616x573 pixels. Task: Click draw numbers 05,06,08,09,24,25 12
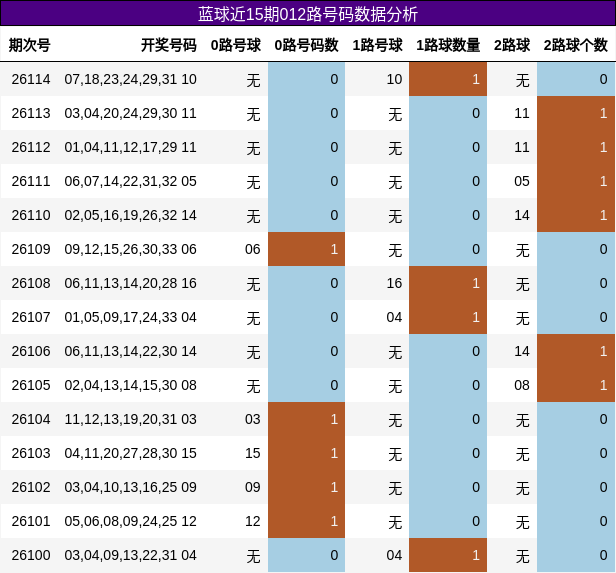pos(130,521)
